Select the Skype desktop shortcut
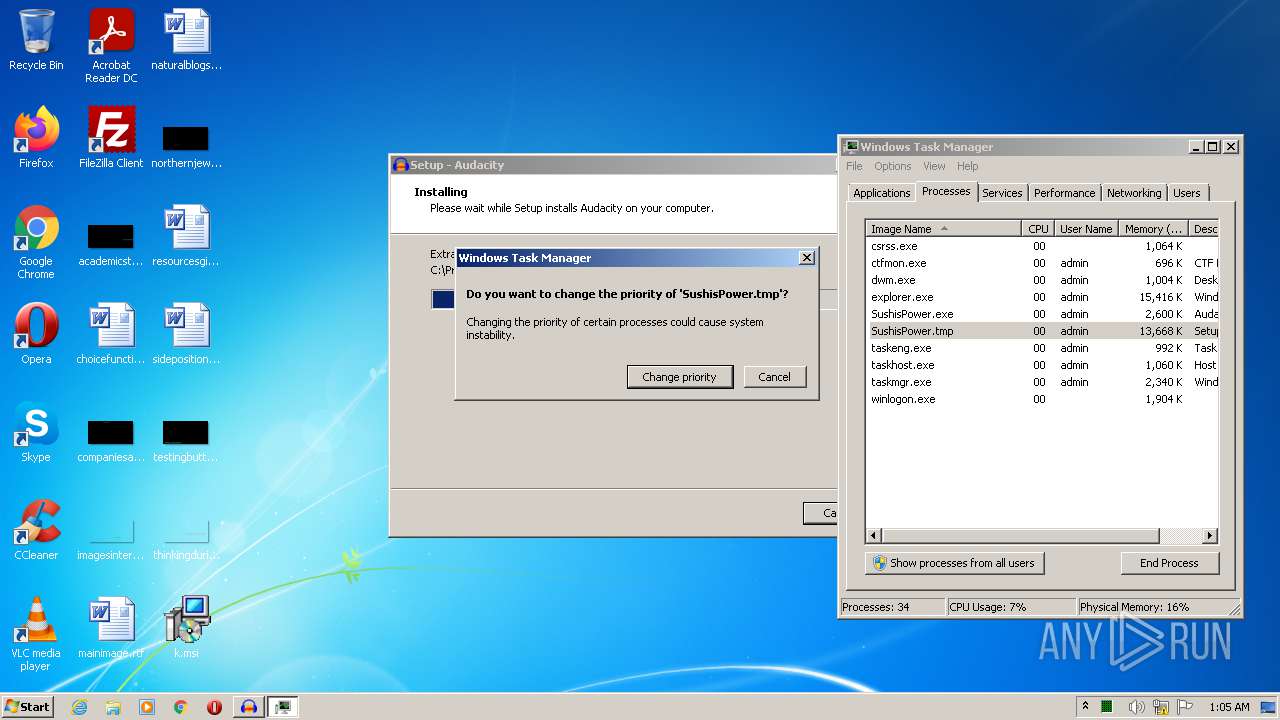The image size is (1280, 720). coord(36,432)
